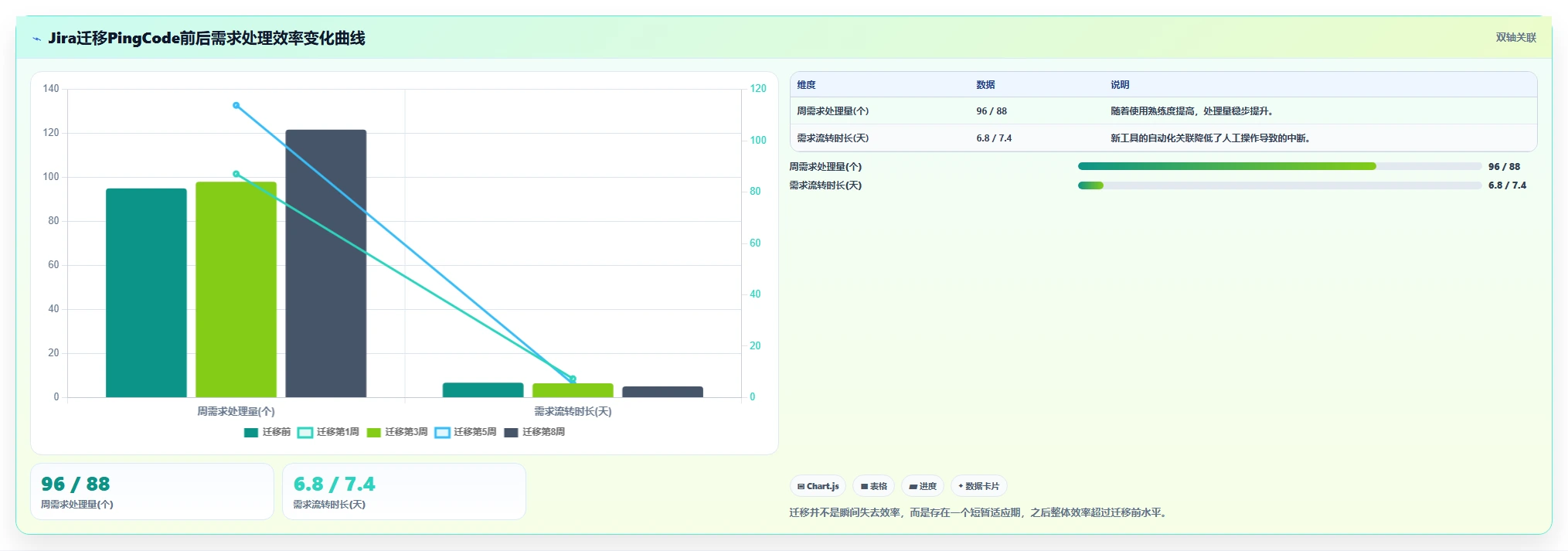
Task: Click the short dark bar under 需求流转时长
Action: (x=662, y=392)
